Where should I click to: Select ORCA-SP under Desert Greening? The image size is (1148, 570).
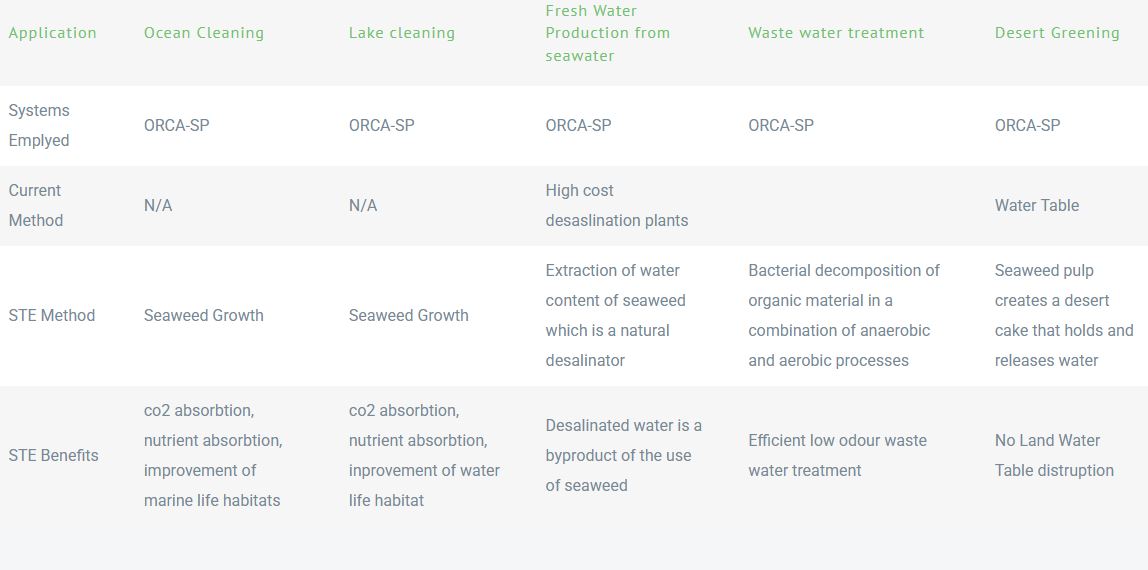pos(1027,125)
